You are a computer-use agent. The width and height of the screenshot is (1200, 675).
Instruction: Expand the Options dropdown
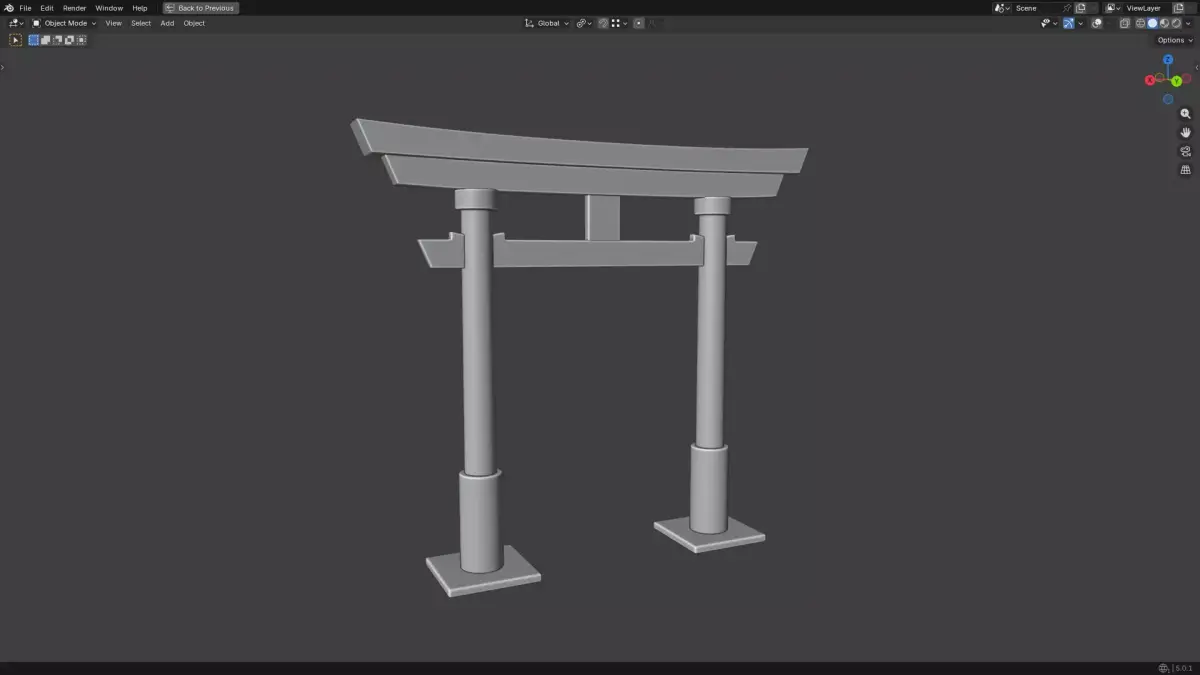1171,40
